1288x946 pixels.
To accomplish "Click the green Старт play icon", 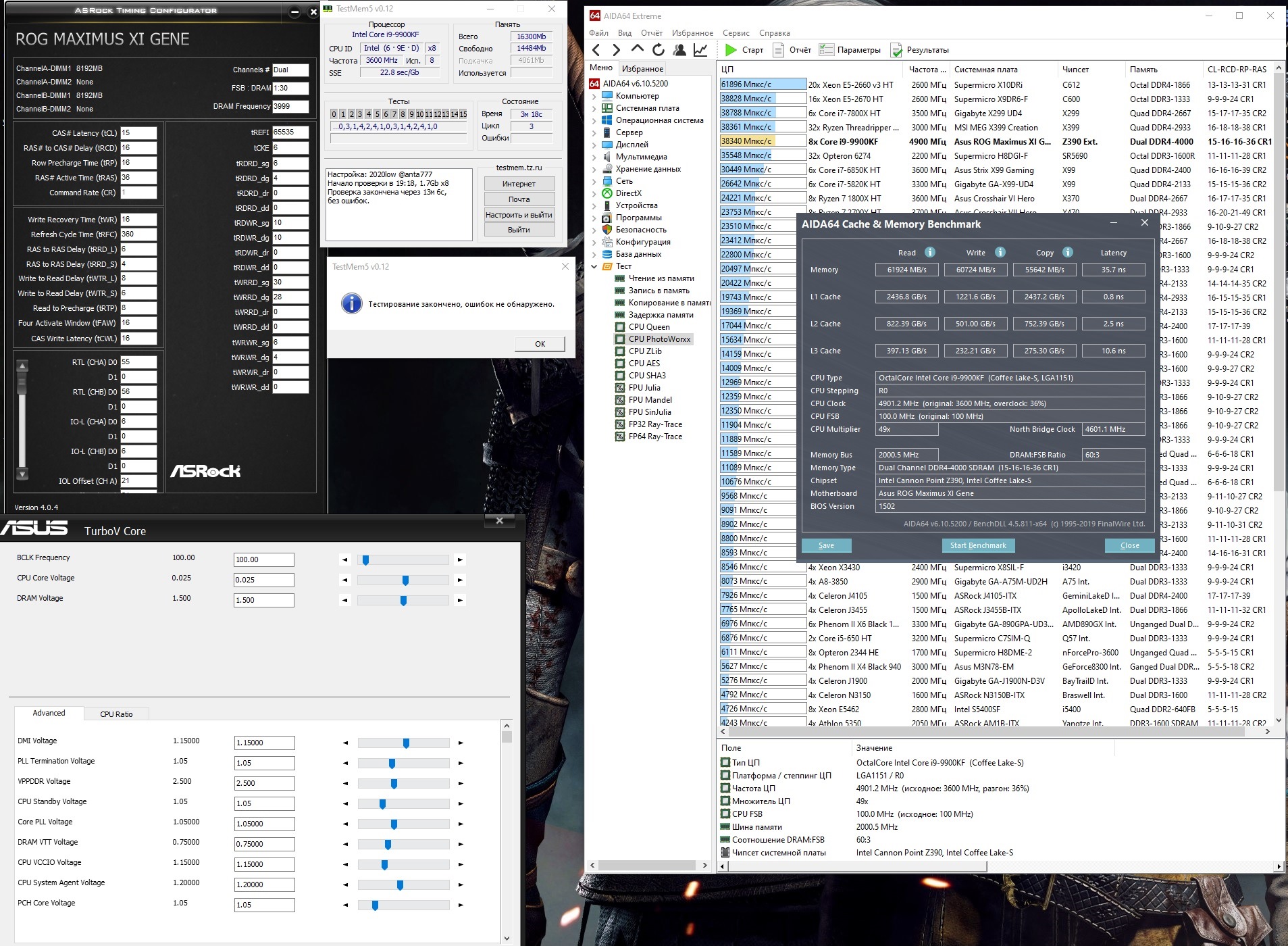I will (x=731, y=50).
